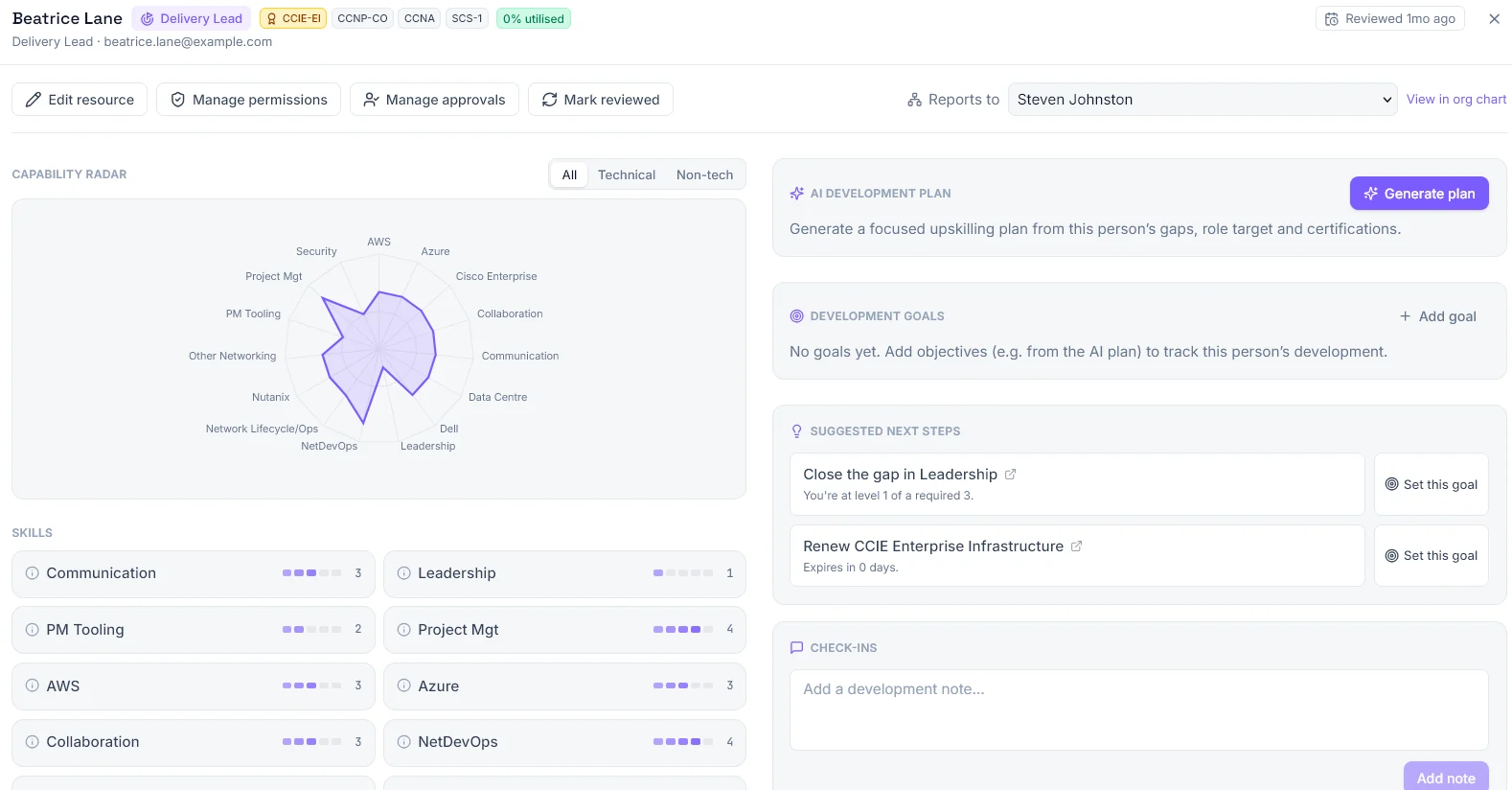Viewport: 1512px width, 790px height.
Task: Click the sparkle icon beside AI Development Plan
Action: click(797, 194)
